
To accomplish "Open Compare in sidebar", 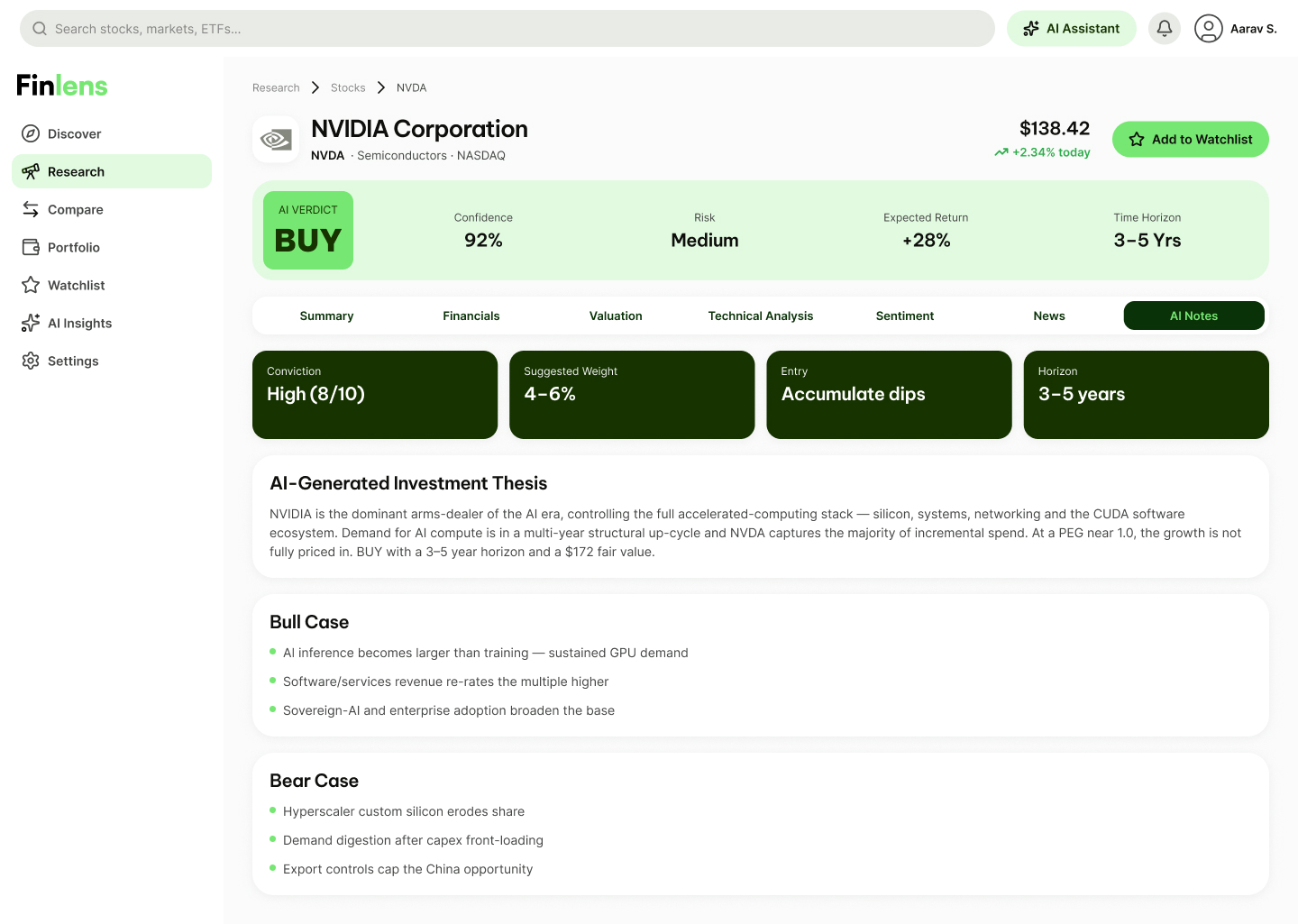I will click(x=112, y=209).
